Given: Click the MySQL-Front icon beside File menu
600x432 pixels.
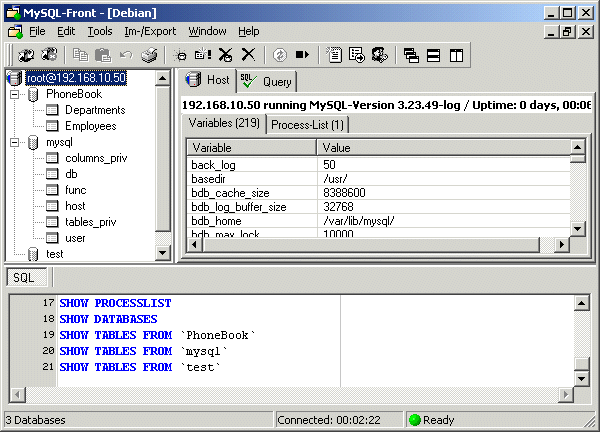Looking at the screenshot, I should coord(15,31).
